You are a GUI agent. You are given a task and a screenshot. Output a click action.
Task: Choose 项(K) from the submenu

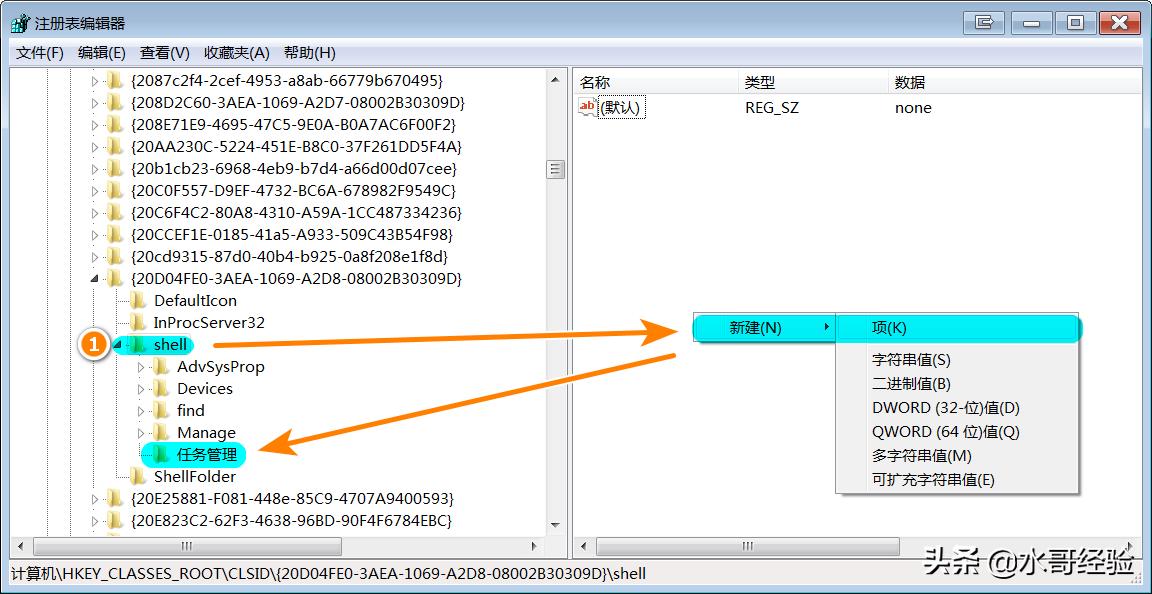[957, 328]
